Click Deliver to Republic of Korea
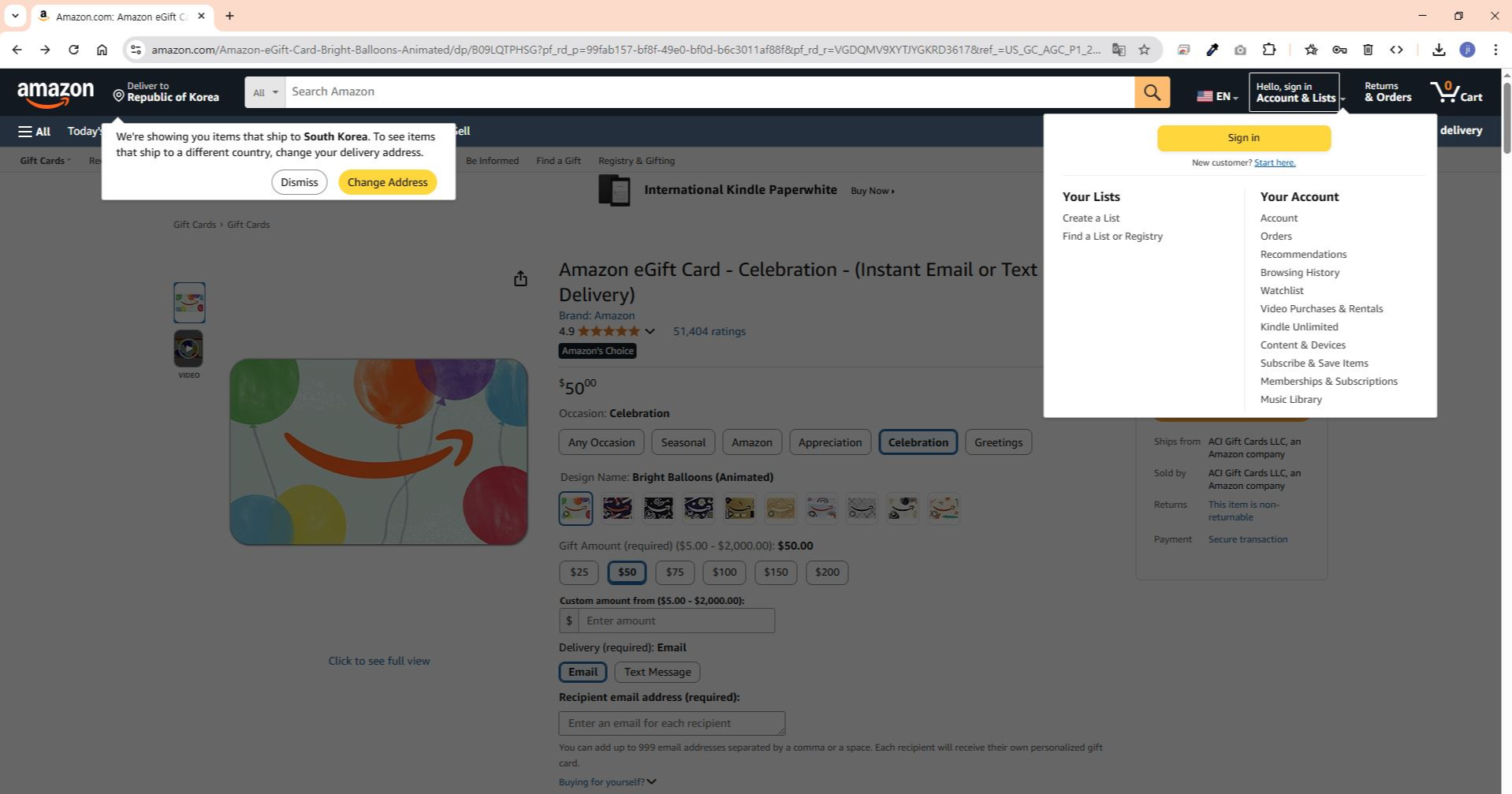This screenshot has width=1512, height=794. click(x=166, y=92)
